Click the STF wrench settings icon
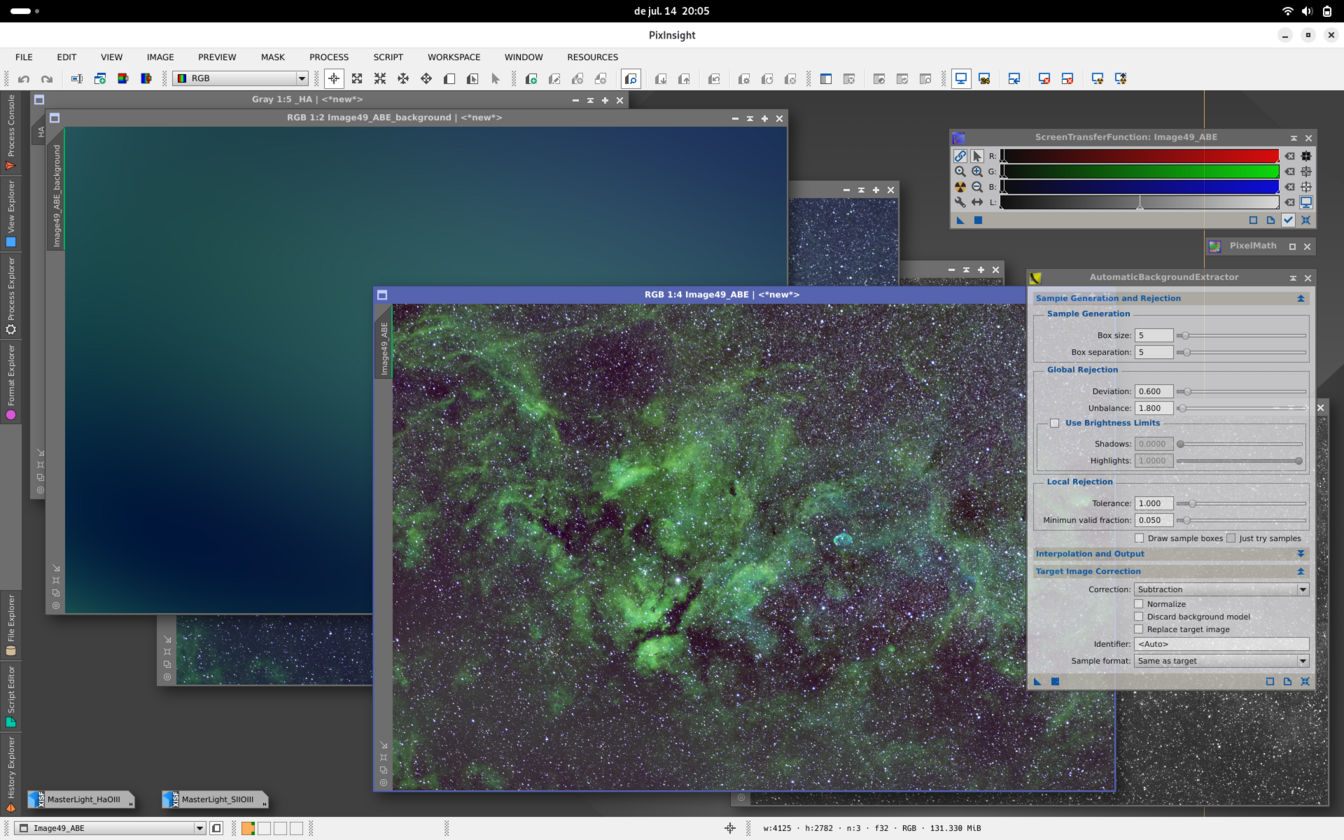The image size is (1344, 840). pos(960,202)
